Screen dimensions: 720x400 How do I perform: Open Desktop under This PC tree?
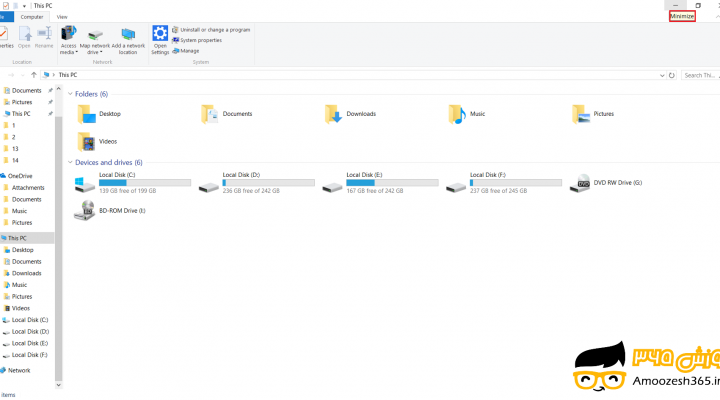pyautogui.click(x=22, y=250)
